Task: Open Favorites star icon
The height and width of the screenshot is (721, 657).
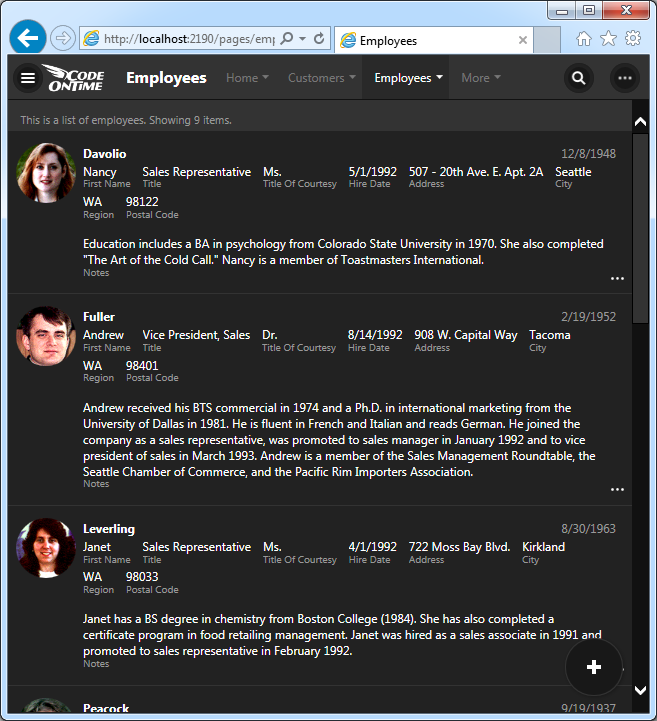Action: [608, 39]
